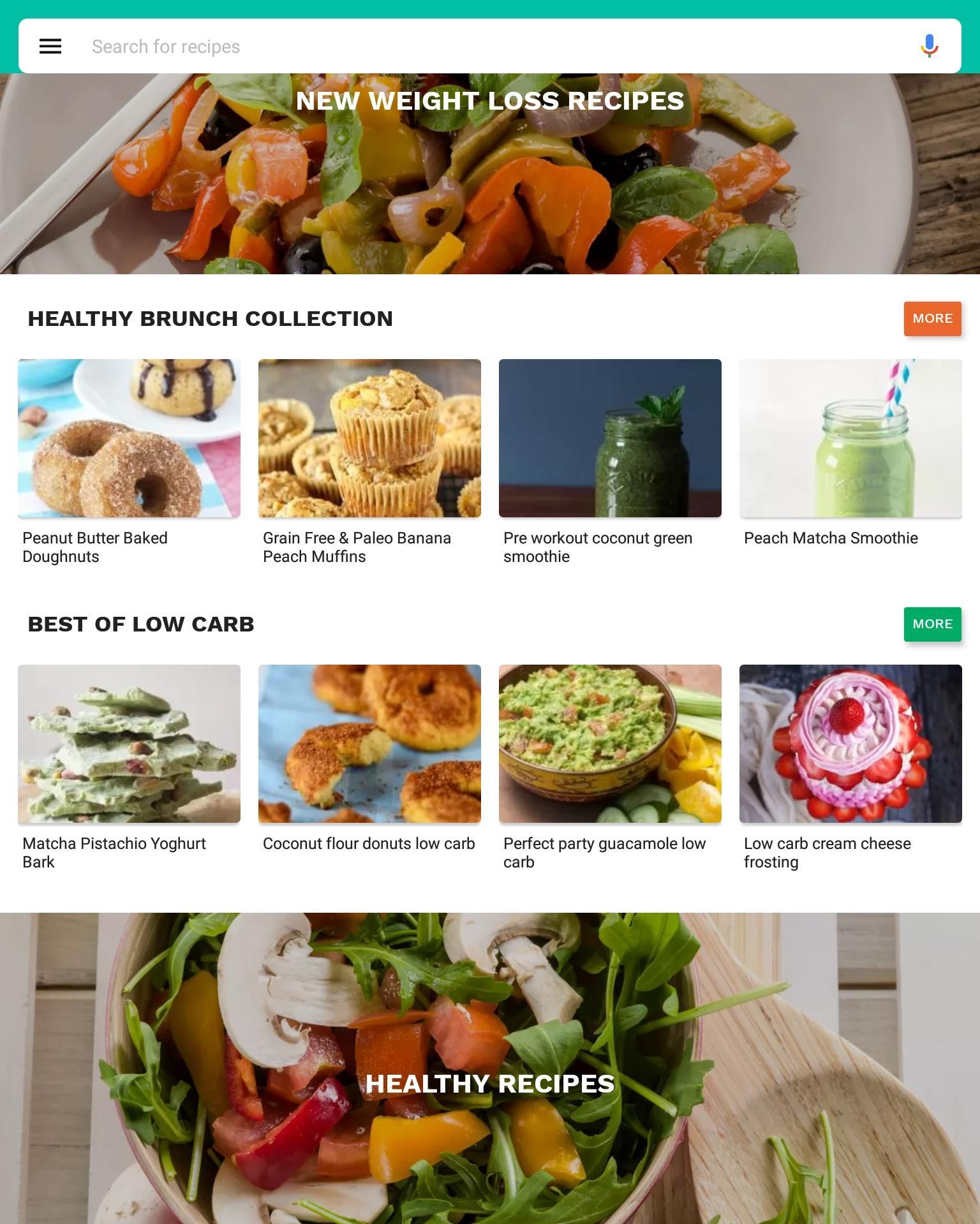Viewport: 980px width, 1224px height.
Task: Select the Banana Peach Muffins photo
Action: pyautogui.click(x=369, y=438)
